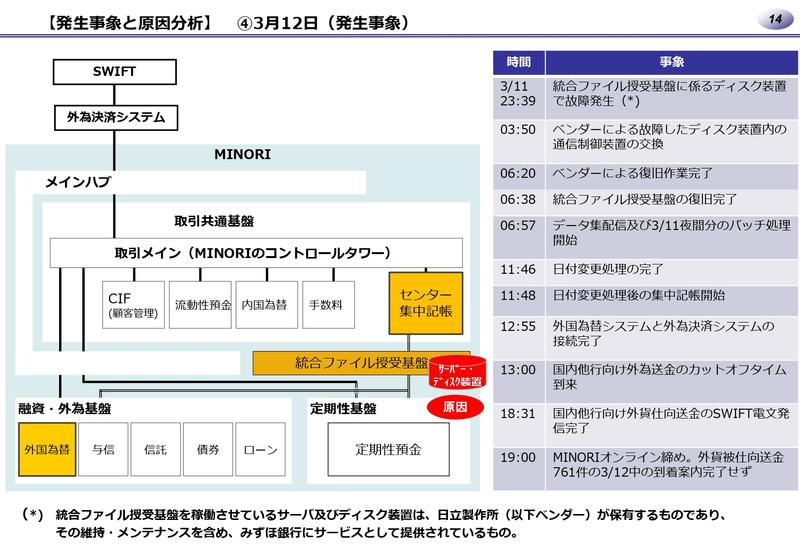Click ベンダーによる復旧作業完了 text
The height and width of the screenshot is (554, 800).
click(x=633, y=173)
